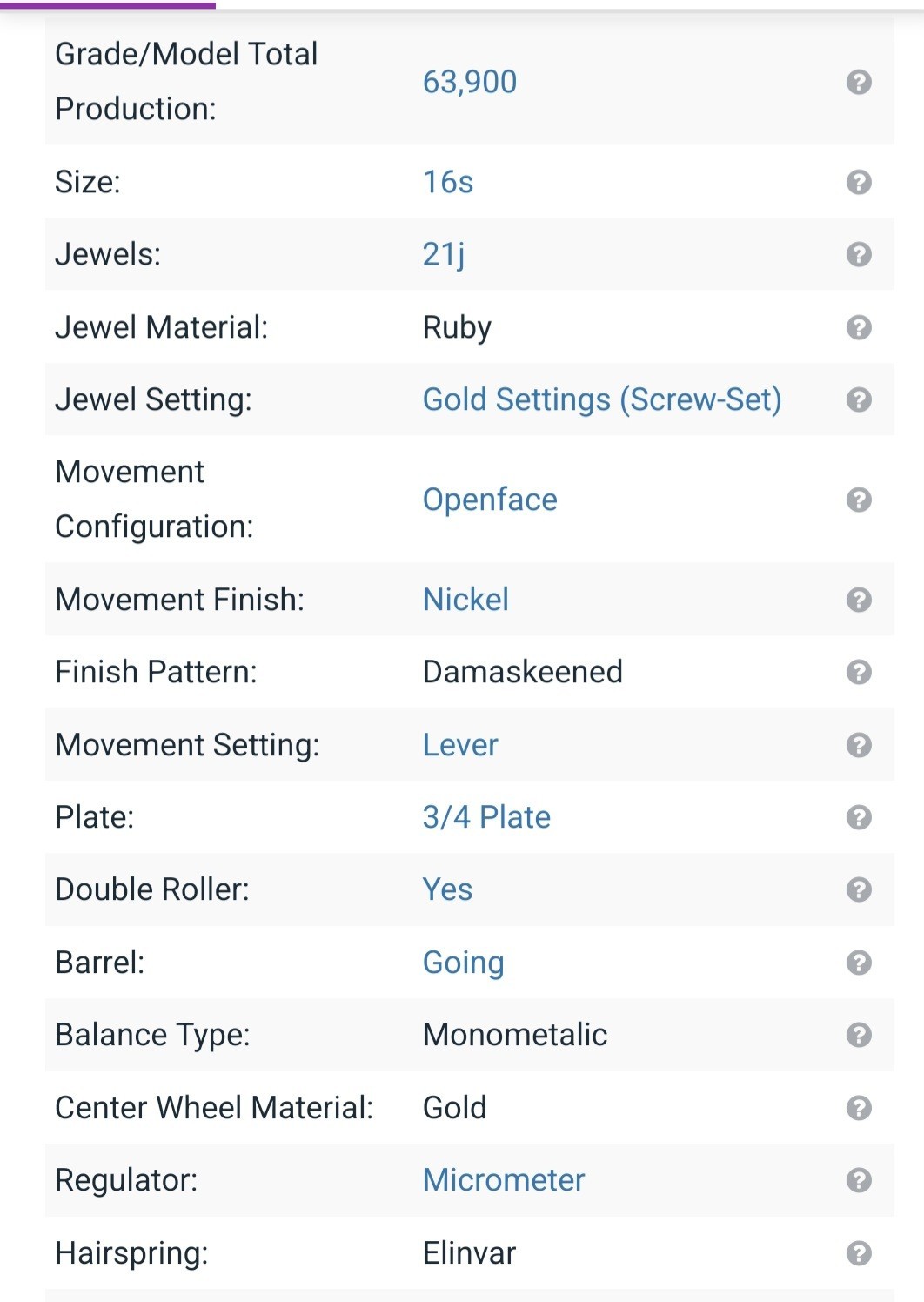Click Gold Settings (Screw-Set) link
The image size is (924, 1302).
click(x=602, y=399)
